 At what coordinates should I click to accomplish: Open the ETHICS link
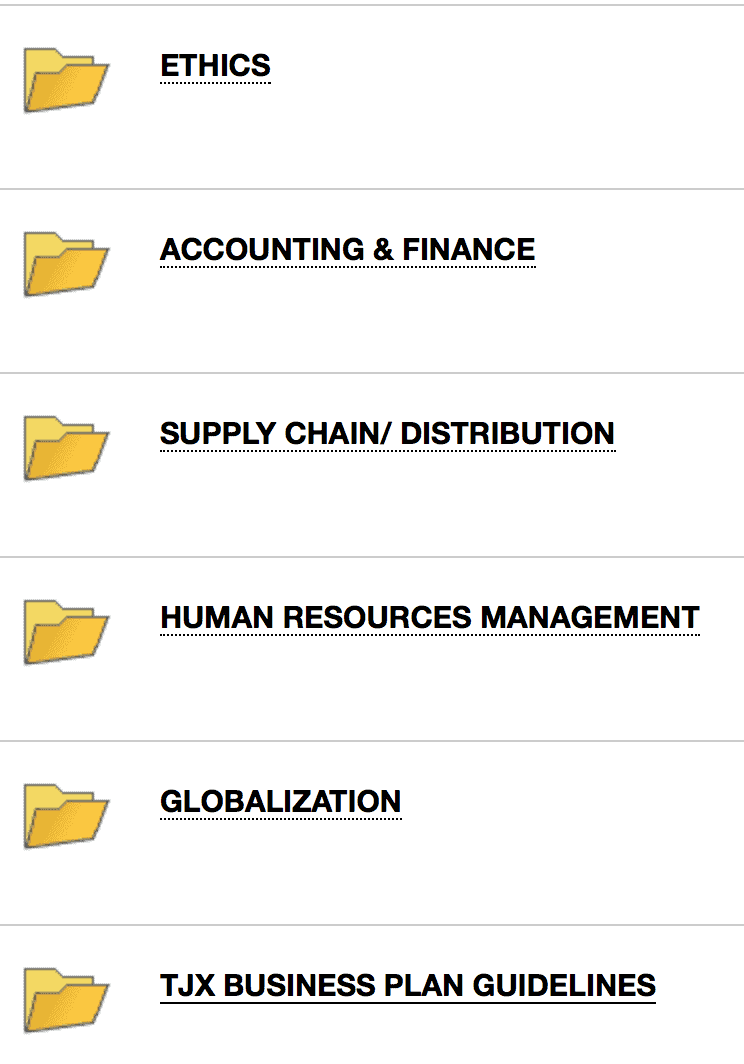click(x=215, y=66)
